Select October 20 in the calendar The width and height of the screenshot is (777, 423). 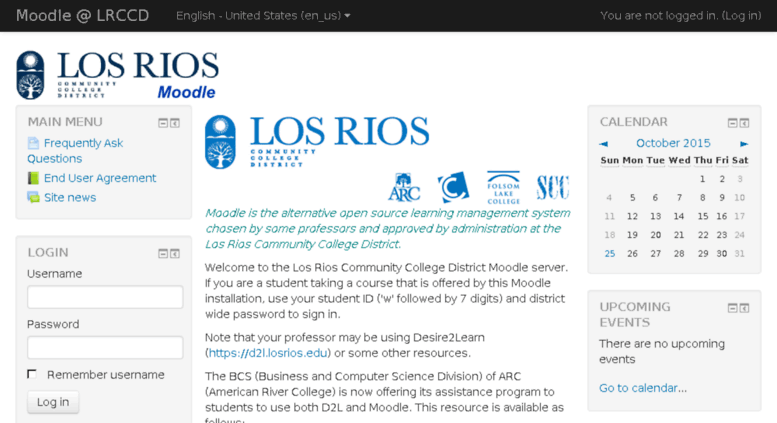click(656, 235)
